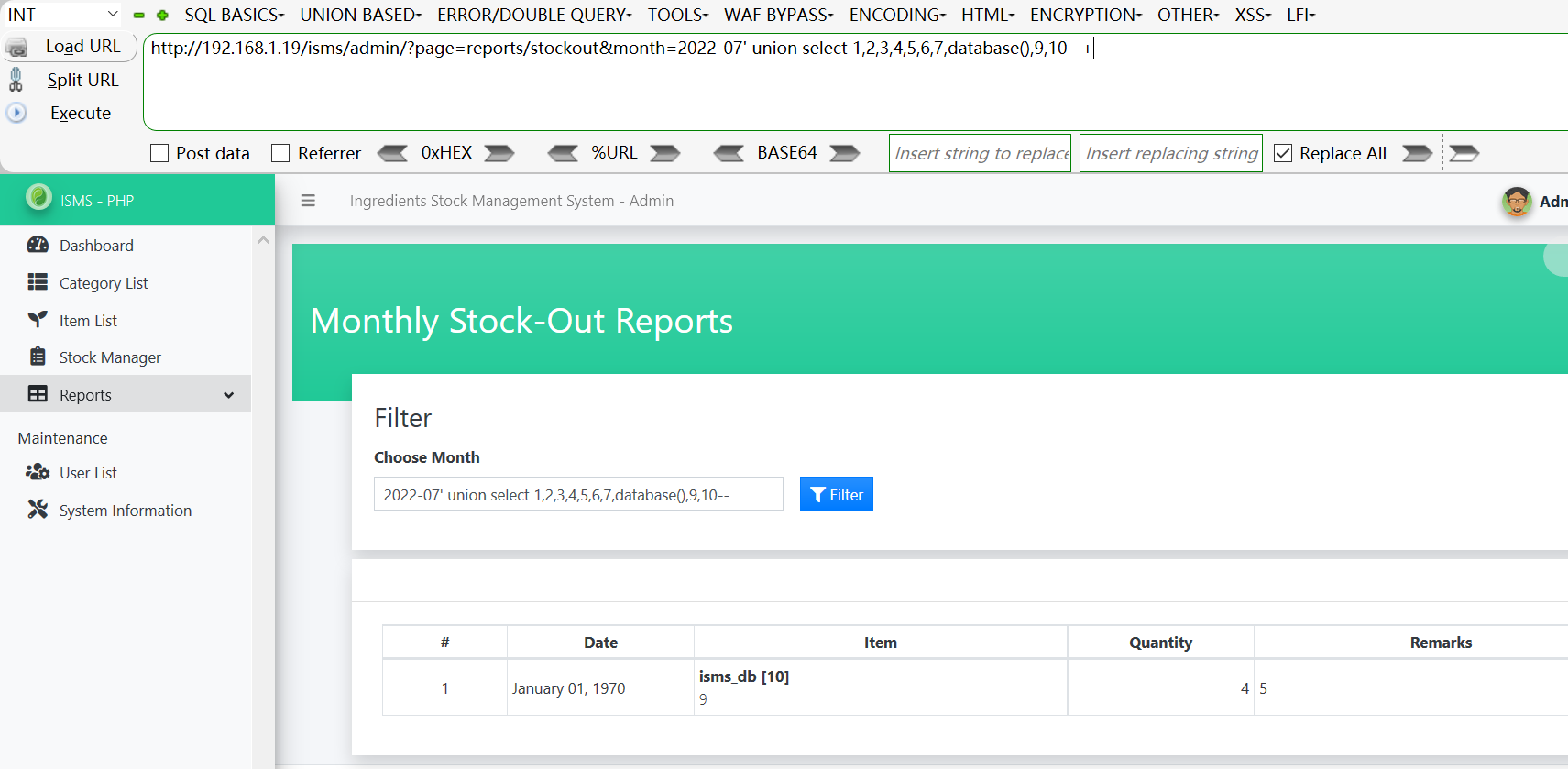
Task: Open the SQL BASICS menu
Action: 235,15
